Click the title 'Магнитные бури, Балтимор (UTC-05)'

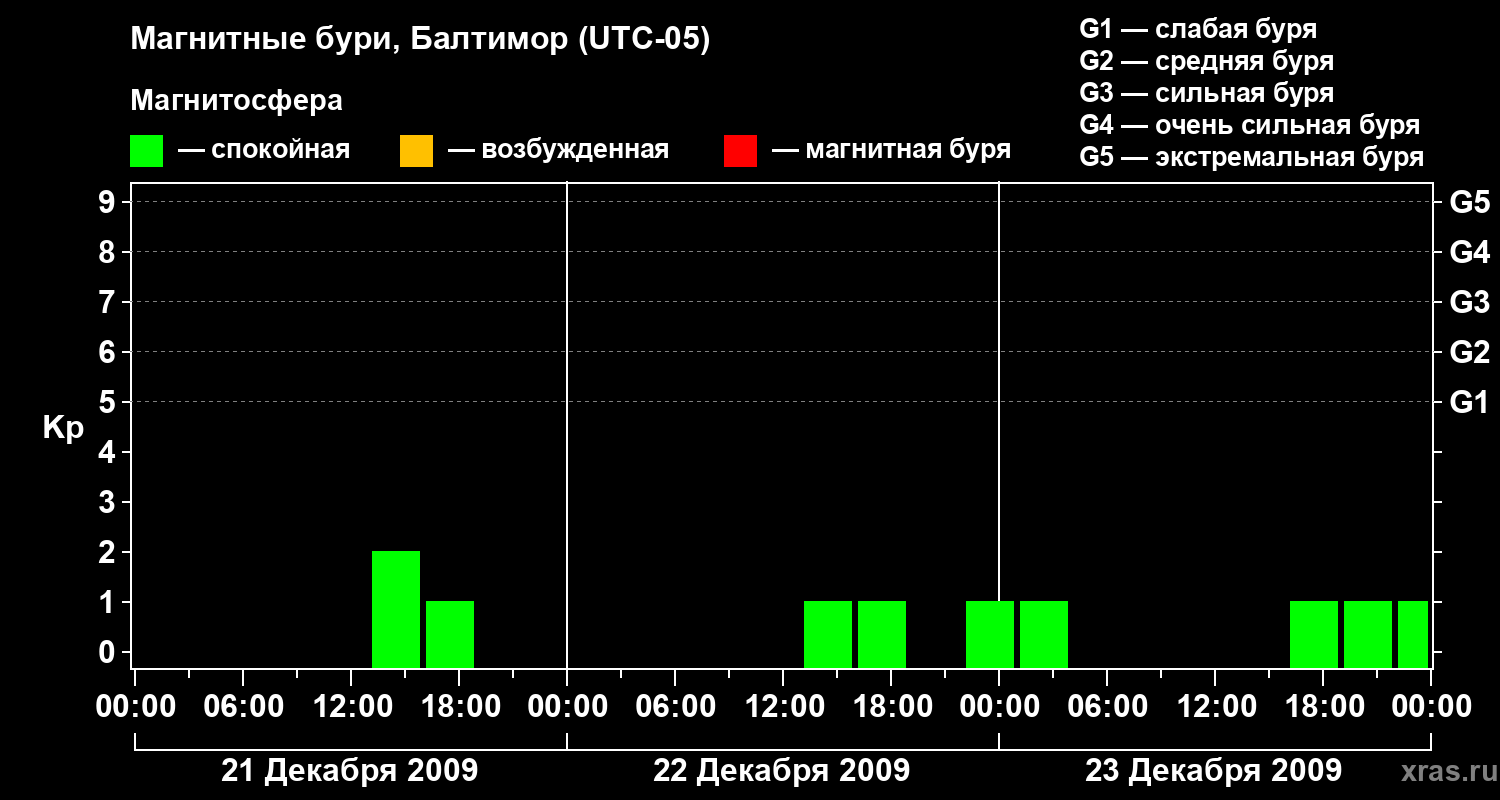[x=420, y=41]
